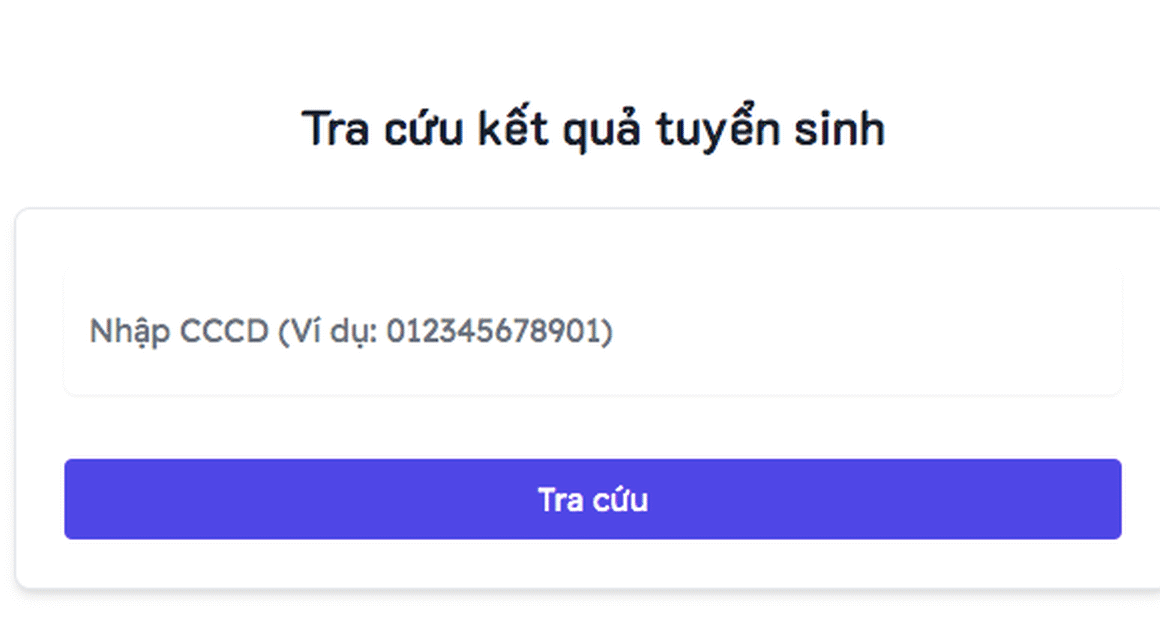This screenshot has height=630, width=1160.
Task: Select the CCCD input field
Action: [x=594, y=331]
